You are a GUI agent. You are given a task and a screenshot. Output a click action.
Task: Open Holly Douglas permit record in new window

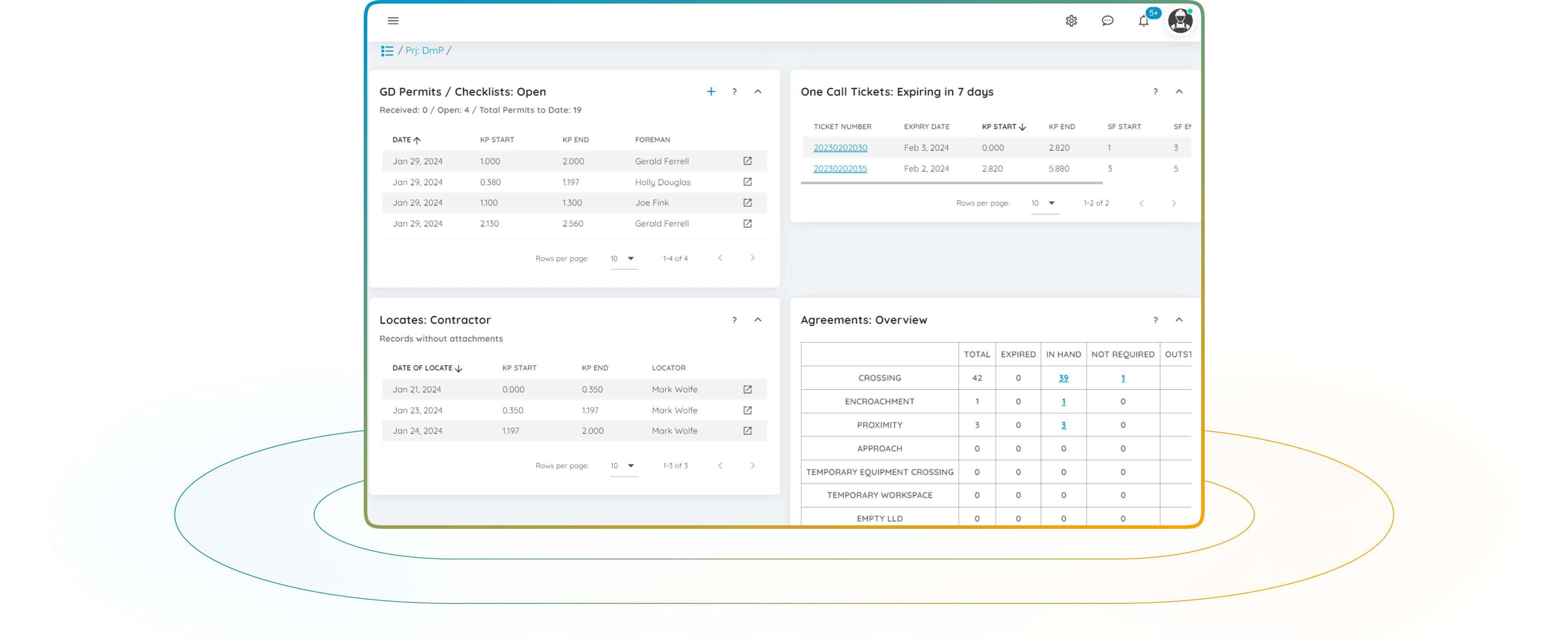point(747,182)
